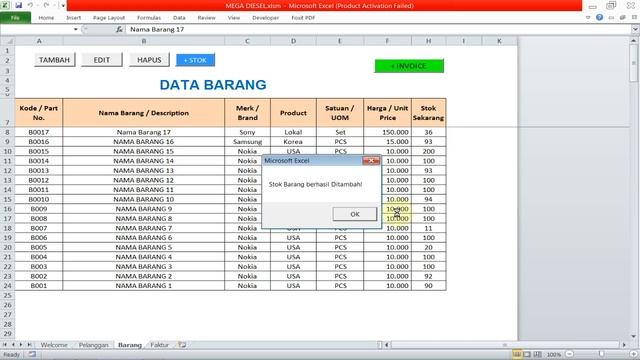Click into the formula bar showing Nama Barang 17
This screenshot has height=360, width=640.
point(379,29)
